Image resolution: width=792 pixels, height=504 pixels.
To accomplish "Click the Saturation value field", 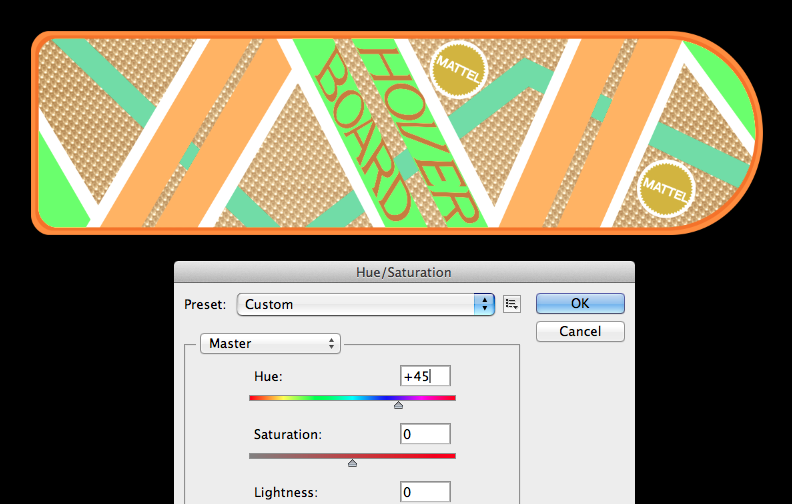I will tap(425, 434).
